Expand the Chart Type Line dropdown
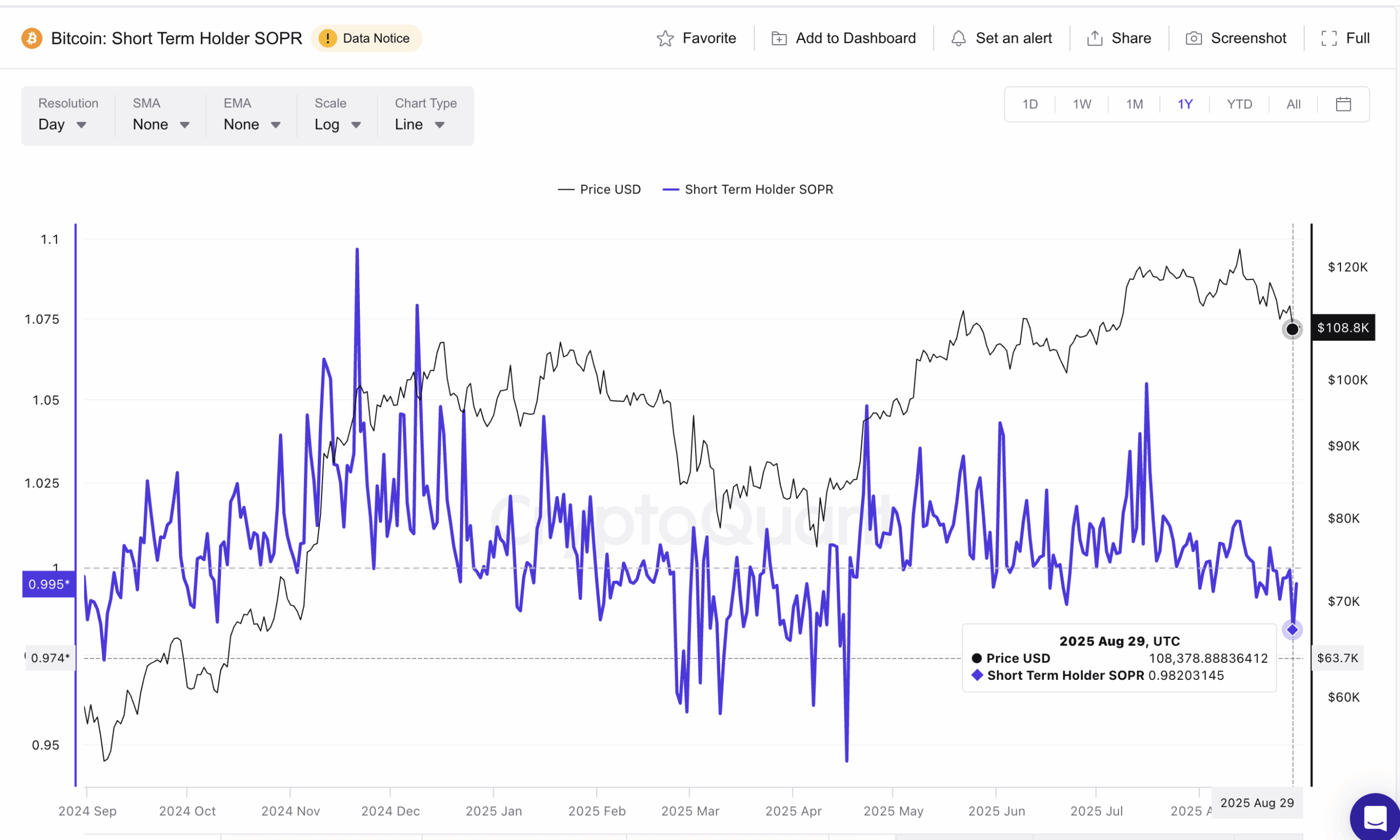Image resolution: width=1400 pixels, height=840 pixels. [419, 125]
